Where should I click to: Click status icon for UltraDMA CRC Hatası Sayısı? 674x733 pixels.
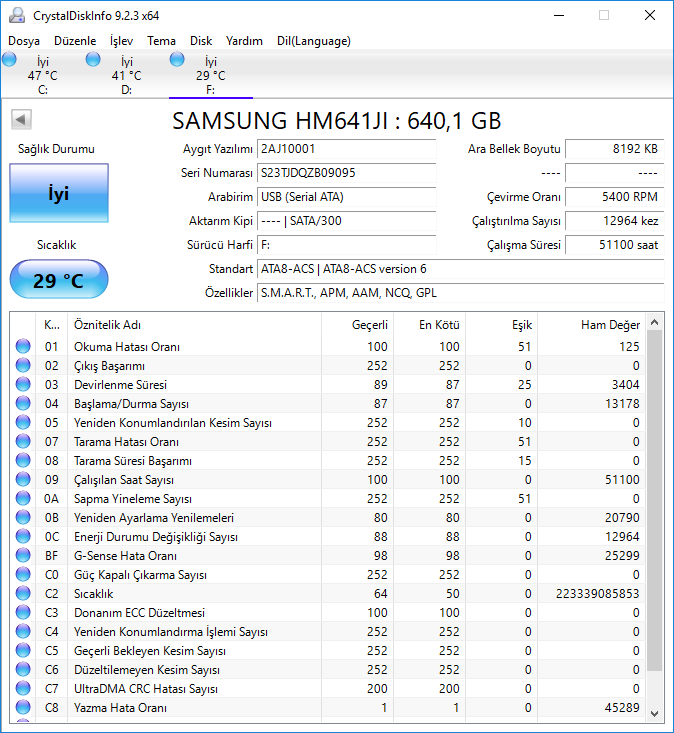(23, 689)
